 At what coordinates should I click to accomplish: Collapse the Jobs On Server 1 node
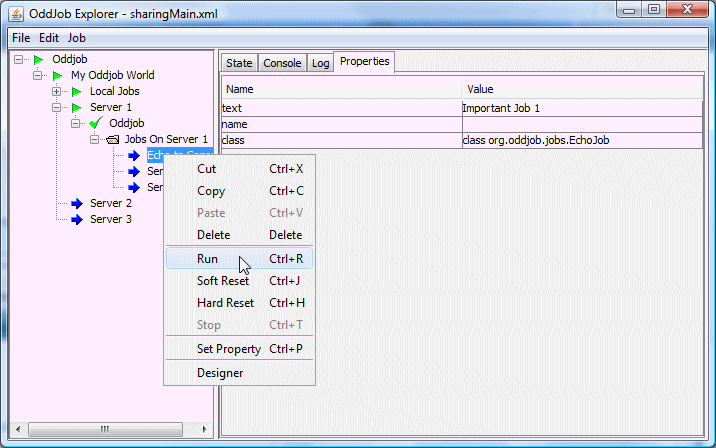pyautogui.click(x=95, y=139)
